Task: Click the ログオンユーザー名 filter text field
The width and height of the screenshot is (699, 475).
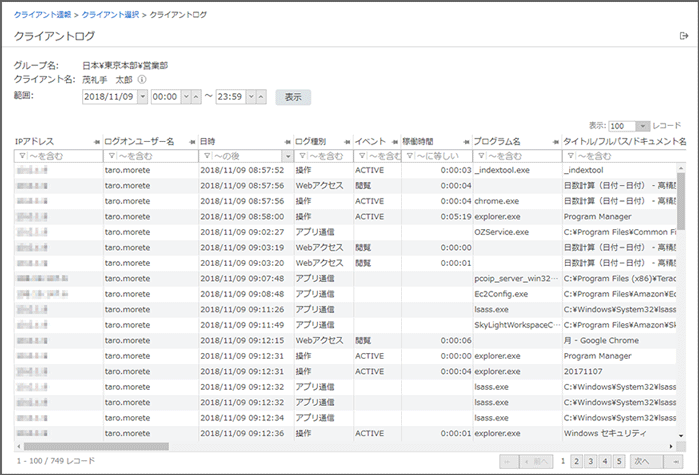Action: pyautogui.click(x=151, y=157)
